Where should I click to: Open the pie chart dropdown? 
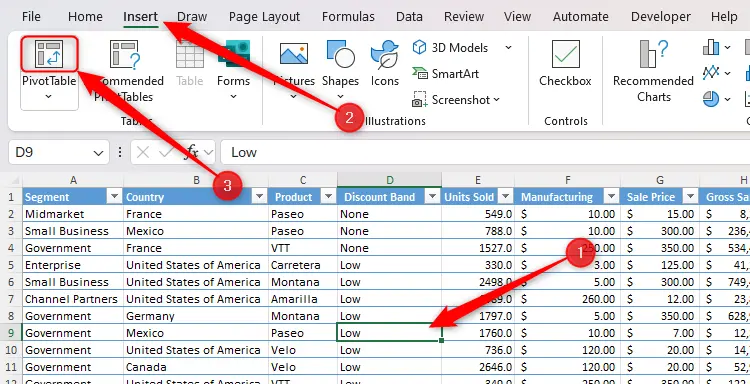pyautogui.click(x=728, y=99)
